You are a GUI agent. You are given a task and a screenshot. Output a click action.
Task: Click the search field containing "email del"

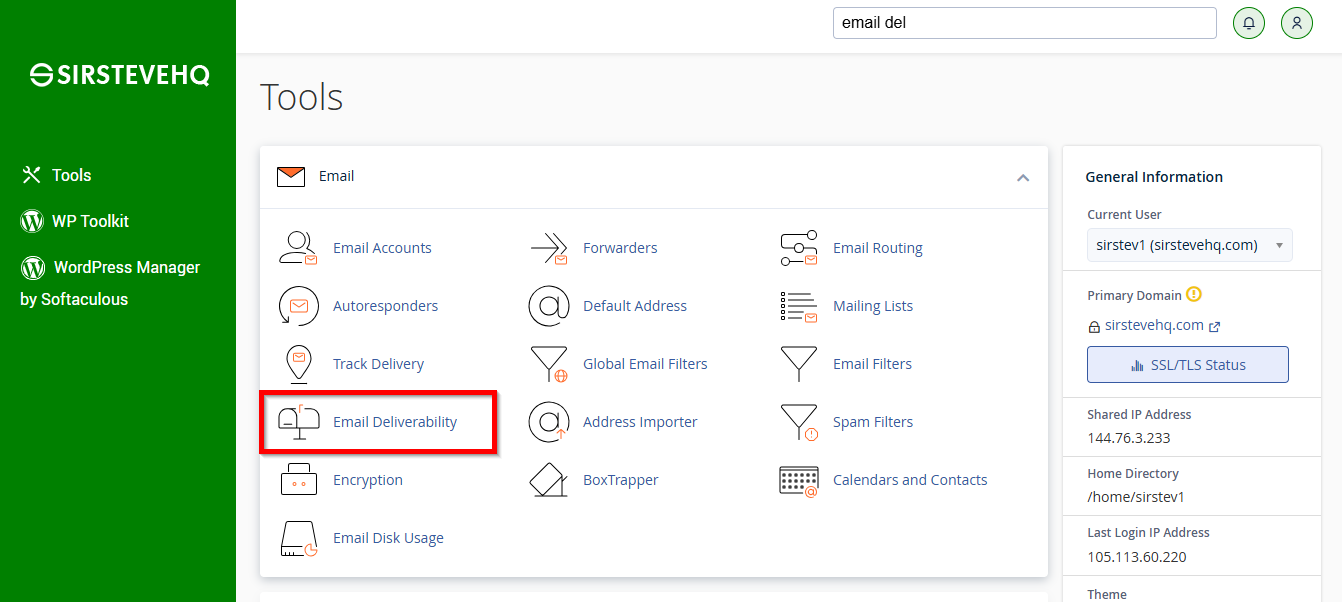1024,23
